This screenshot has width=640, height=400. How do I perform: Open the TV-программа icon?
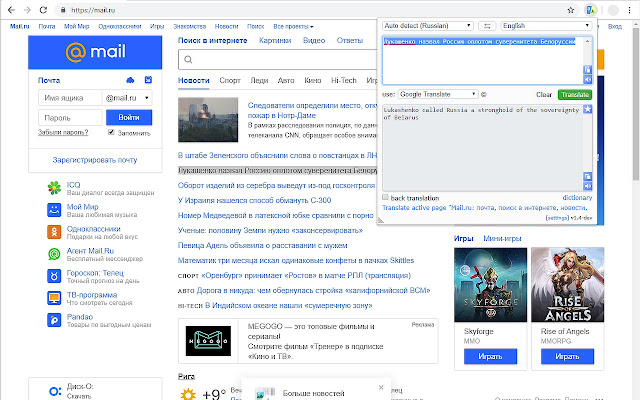click(x=54, y=298)
